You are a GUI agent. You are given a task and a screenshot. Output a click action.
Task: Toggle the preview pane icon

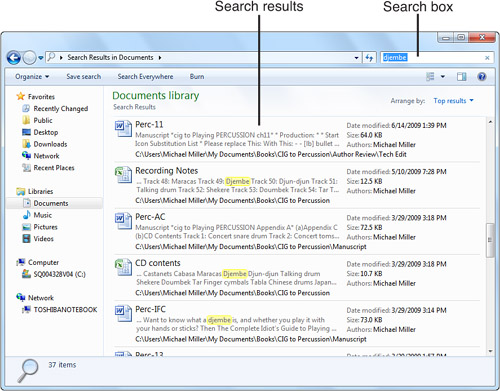coord(462,77)
